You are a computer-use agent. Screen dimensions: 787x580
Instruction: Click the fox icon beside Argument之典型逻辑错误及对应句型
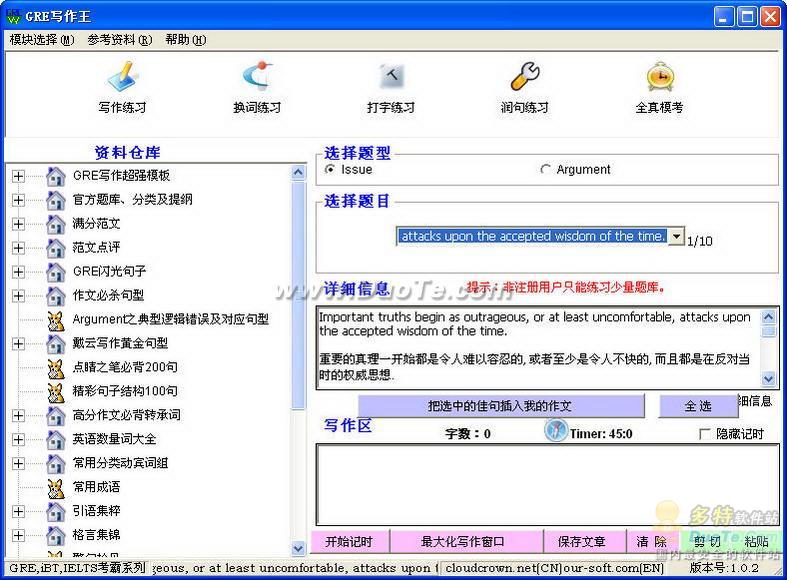(x=56, y=320)
